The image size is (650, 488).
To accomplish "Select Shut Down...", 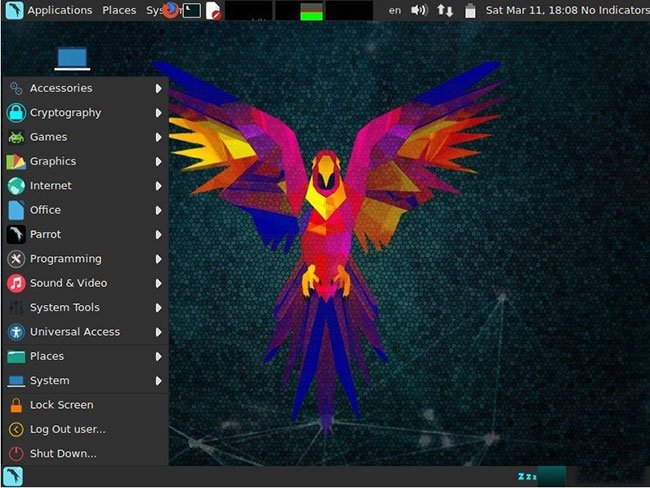I will click(x=85, y=454).
